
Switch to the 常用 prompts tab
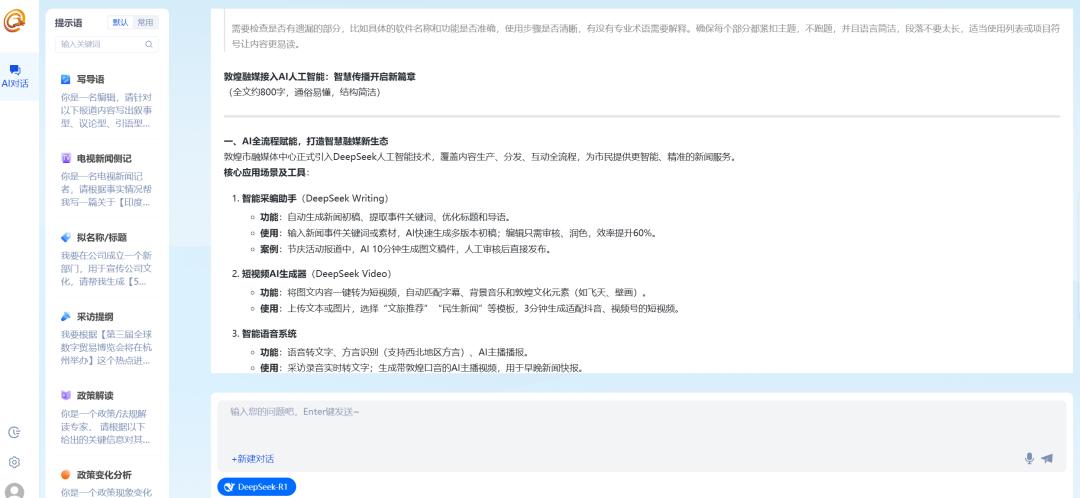click(145, 23)
